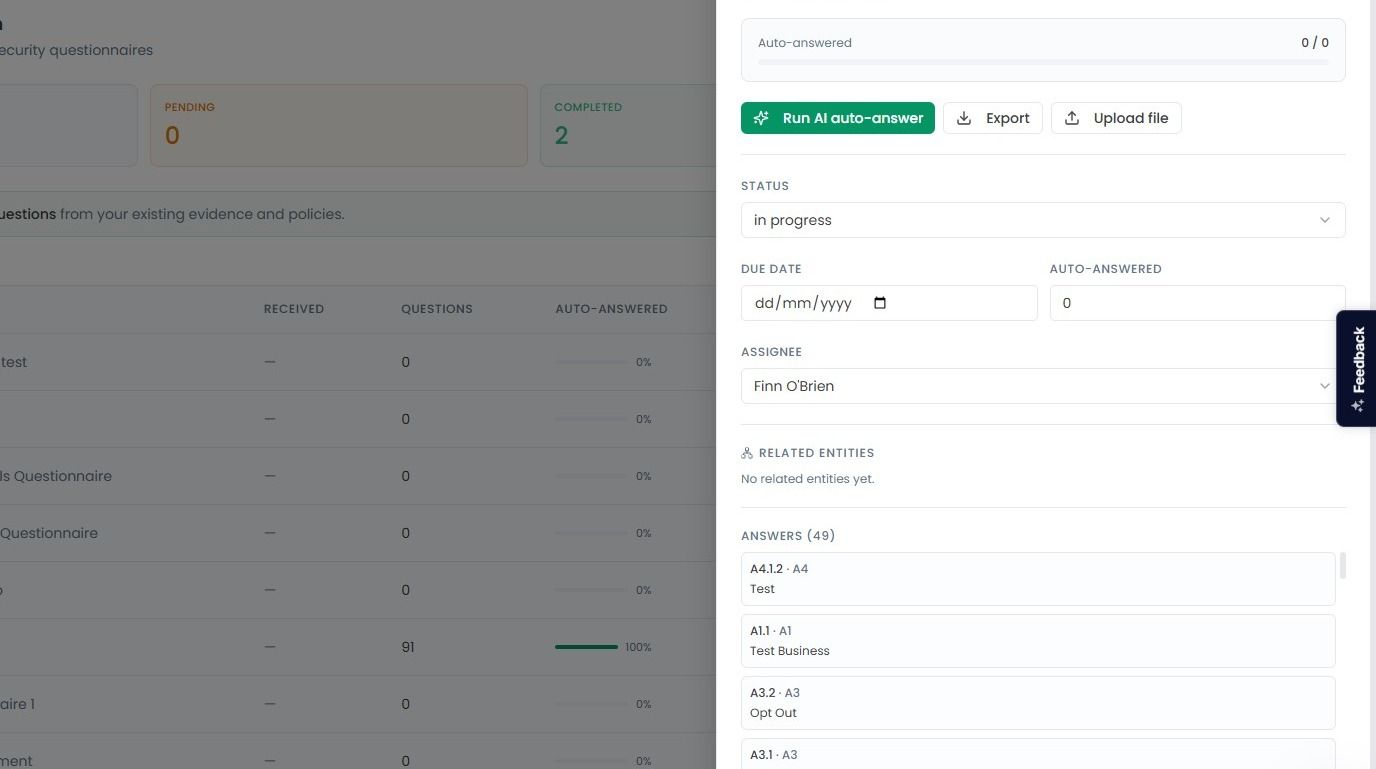Image resolution: width=1376 pixels, height=769 pixels.
Task: Click the Answers (49) heading
Action: click(788, 536)
